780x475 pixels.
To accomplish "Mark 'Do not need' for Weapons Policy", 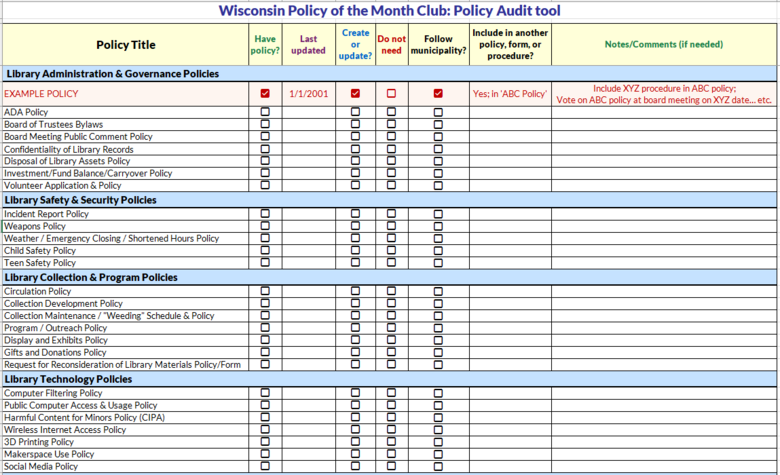I will (391, 227).
